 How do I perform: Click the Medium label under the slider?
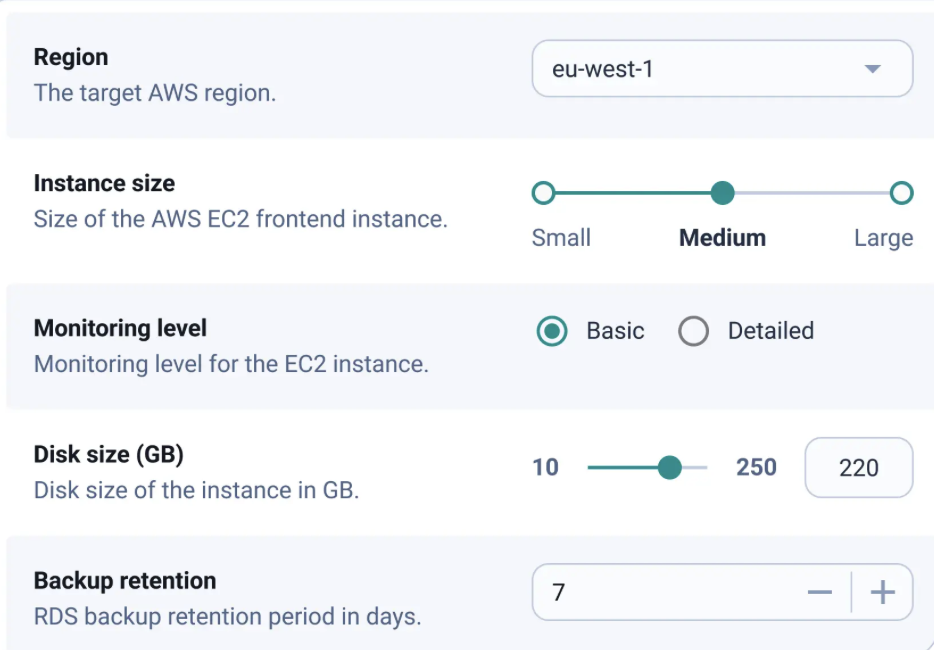722,238
